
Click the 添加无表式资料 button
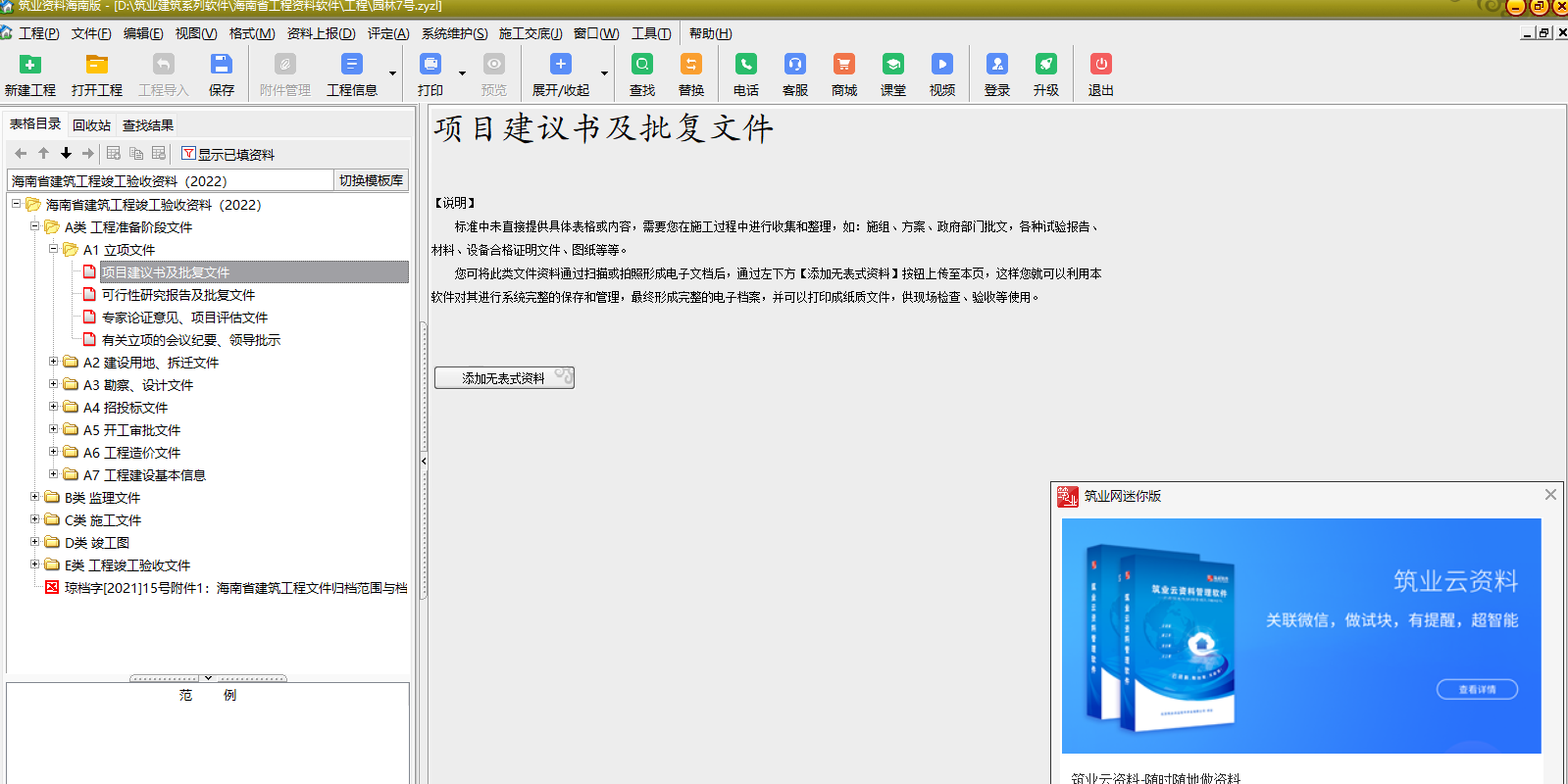coord(504,378)
